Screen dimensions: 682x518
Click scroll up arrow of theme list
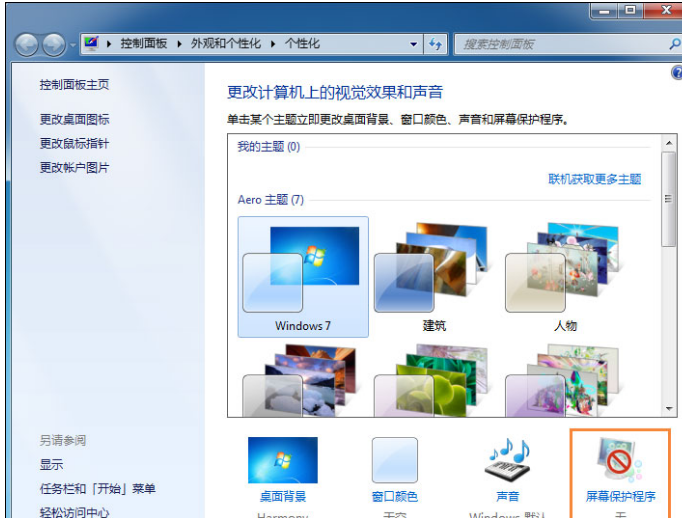point(669,143)
